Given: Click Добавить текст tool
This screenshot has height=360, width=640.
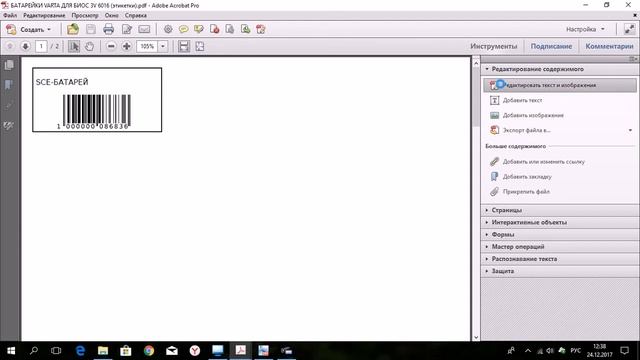Looking at the screenshot, I should pos(522,100).
